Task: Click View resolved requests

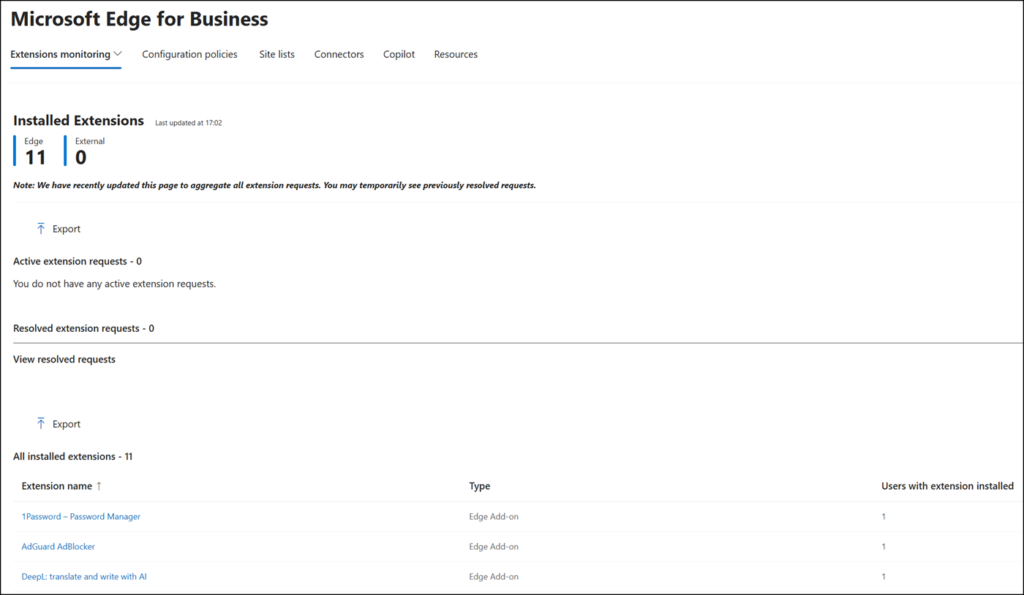Action: pos(64,359)
